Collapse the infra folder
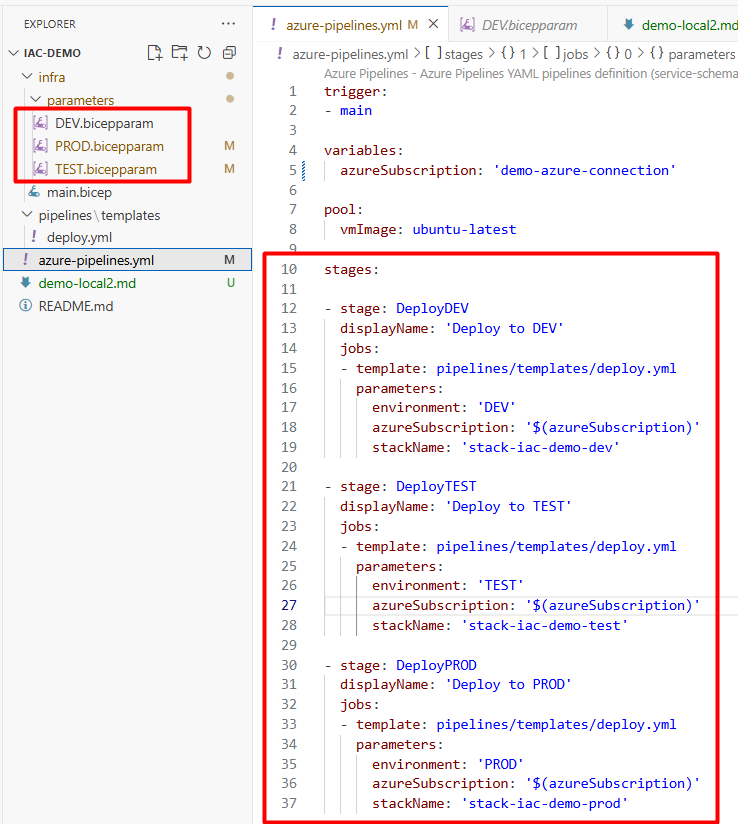Image resolution: width=738 pixels, height=824 pixels. coord(27,77)
